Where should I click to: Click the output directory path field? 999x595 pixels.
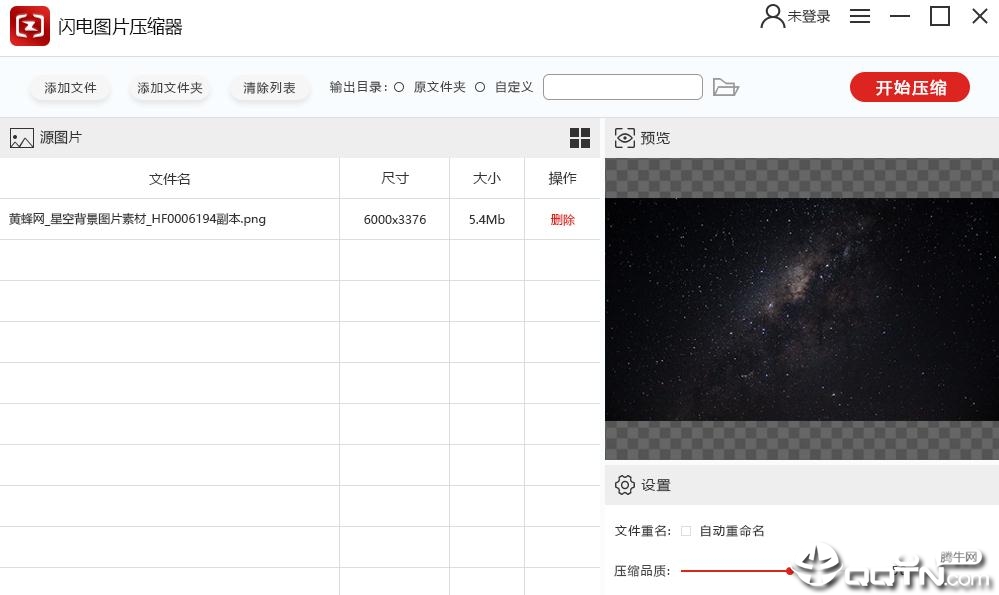coord(622,87)
